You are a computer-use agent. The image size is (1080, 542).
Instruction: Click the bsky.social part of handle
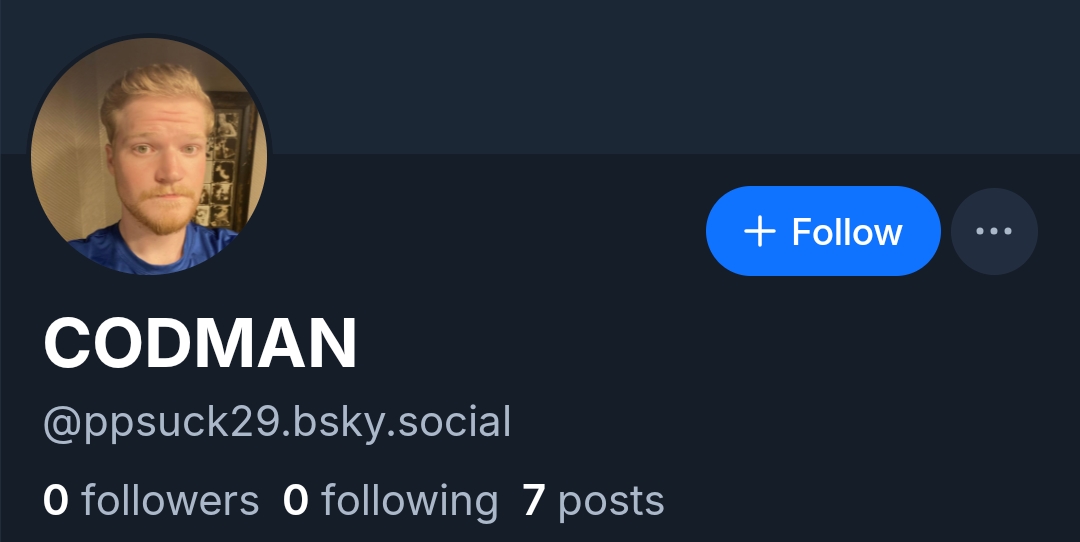pyautogui.click(x=402, y=422)
